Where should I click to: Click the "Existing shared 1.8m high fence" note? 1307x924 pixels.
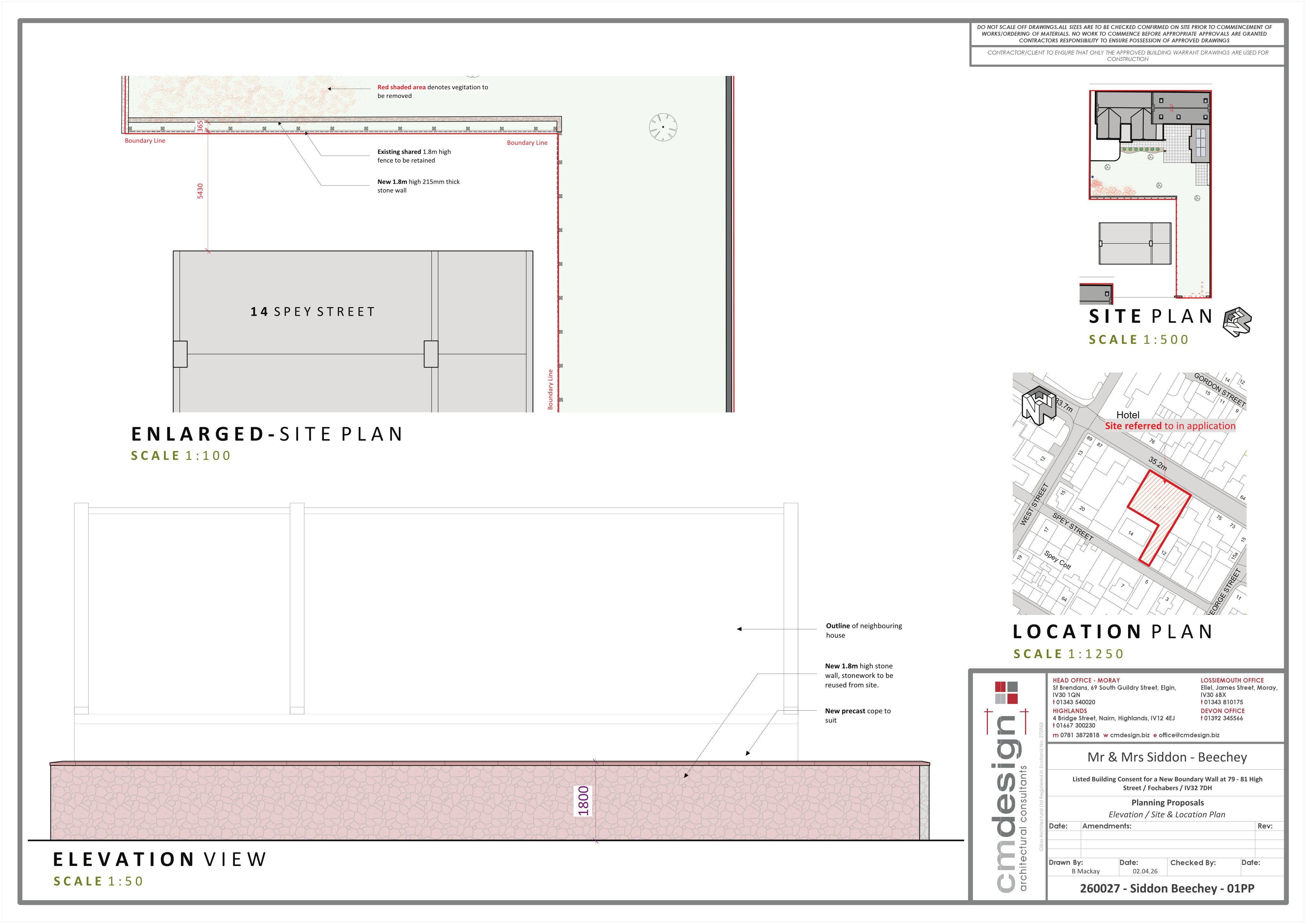pyautogui.click(x=414, y=156)
